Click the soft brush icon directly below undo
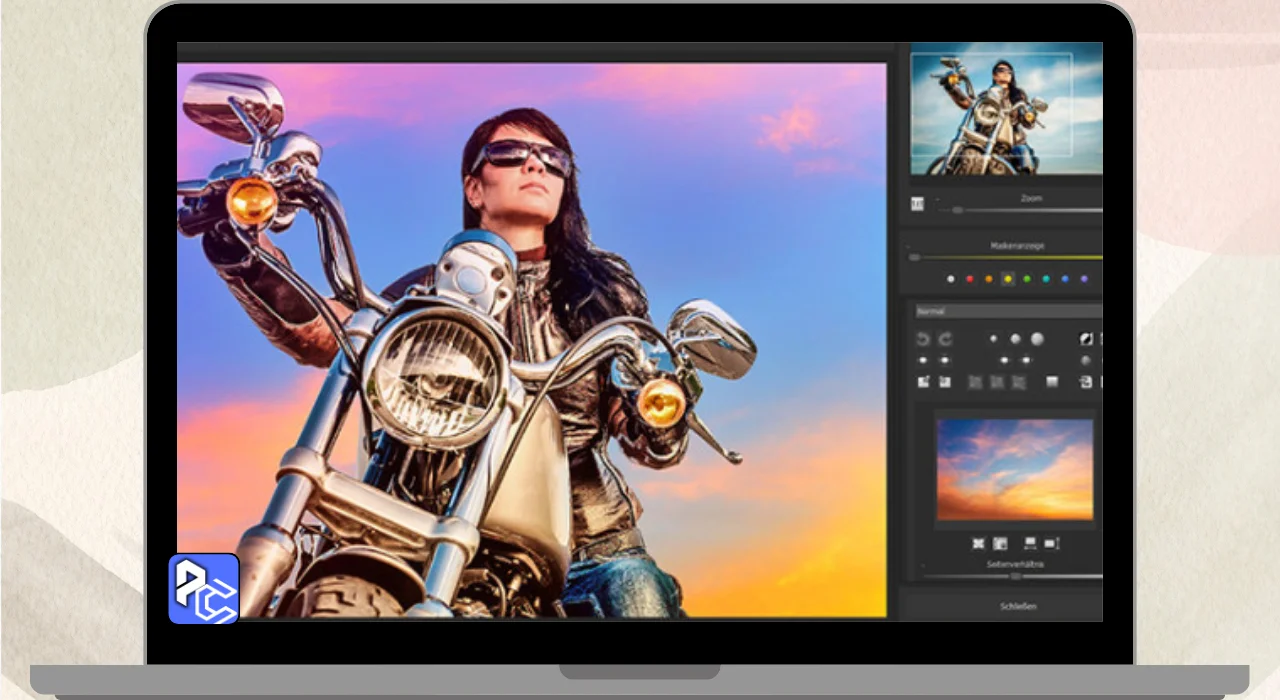Screen dimensions: 1280x700 point(923,360)
